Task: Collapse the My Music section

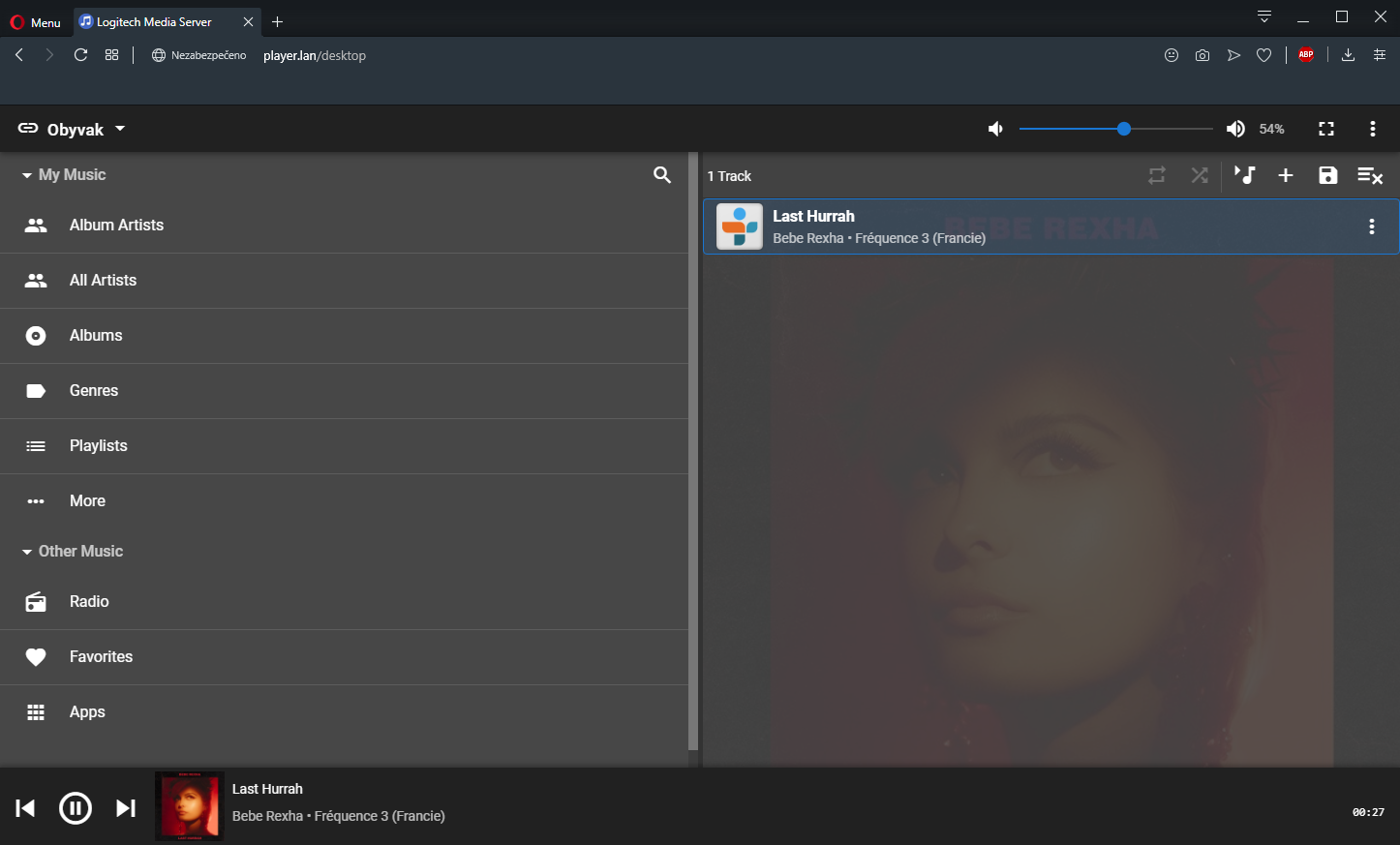Action: coord(64,175)
